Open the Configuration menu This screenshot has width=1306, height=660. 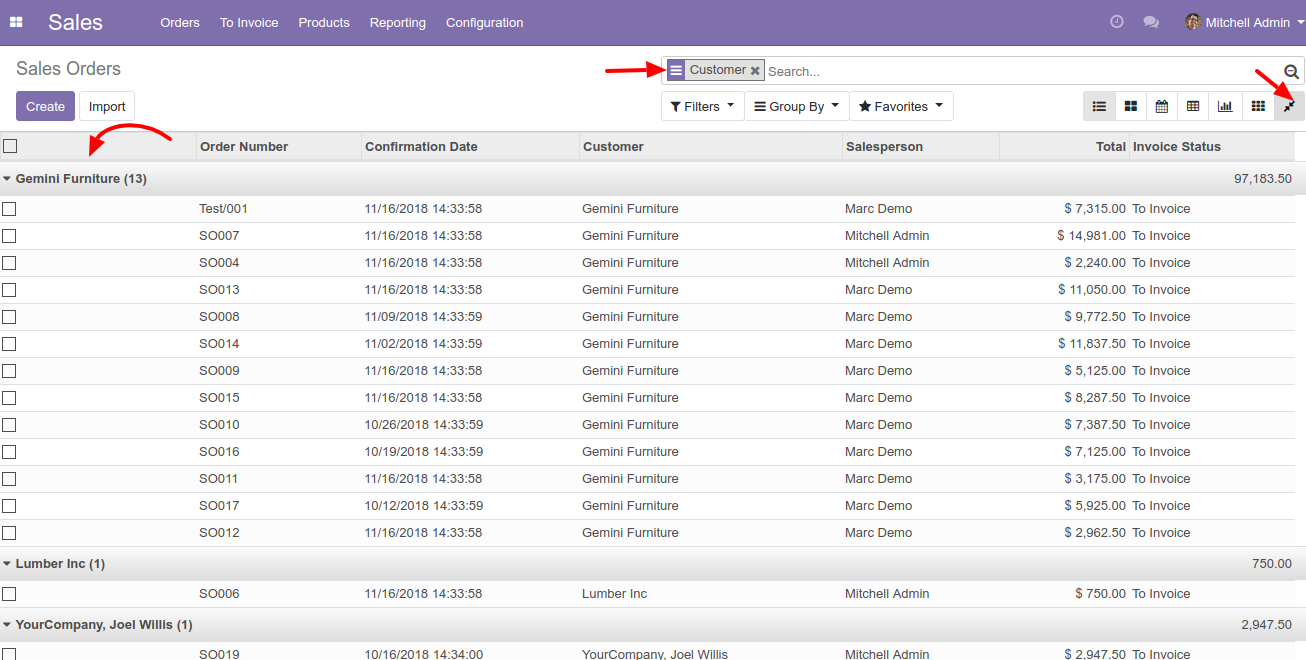485,22
